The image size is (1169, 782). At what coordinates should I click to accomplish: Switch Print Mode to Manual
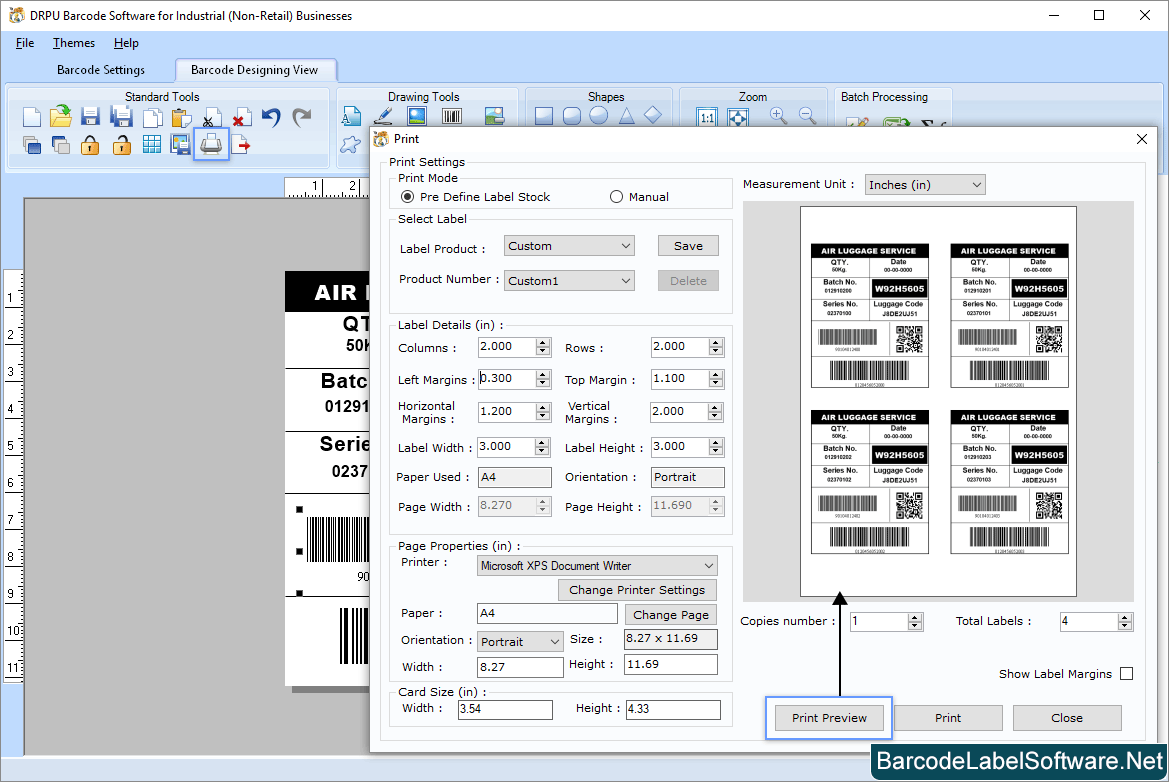[616, 196]
